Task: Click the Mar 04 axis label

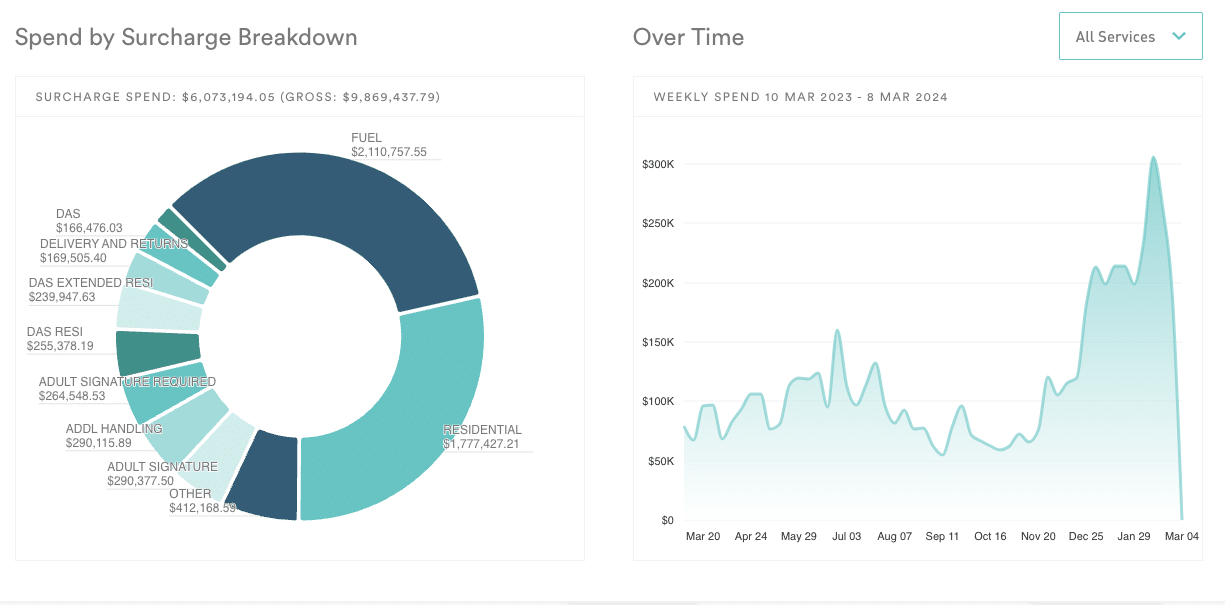Action: tap(1182, 536)
